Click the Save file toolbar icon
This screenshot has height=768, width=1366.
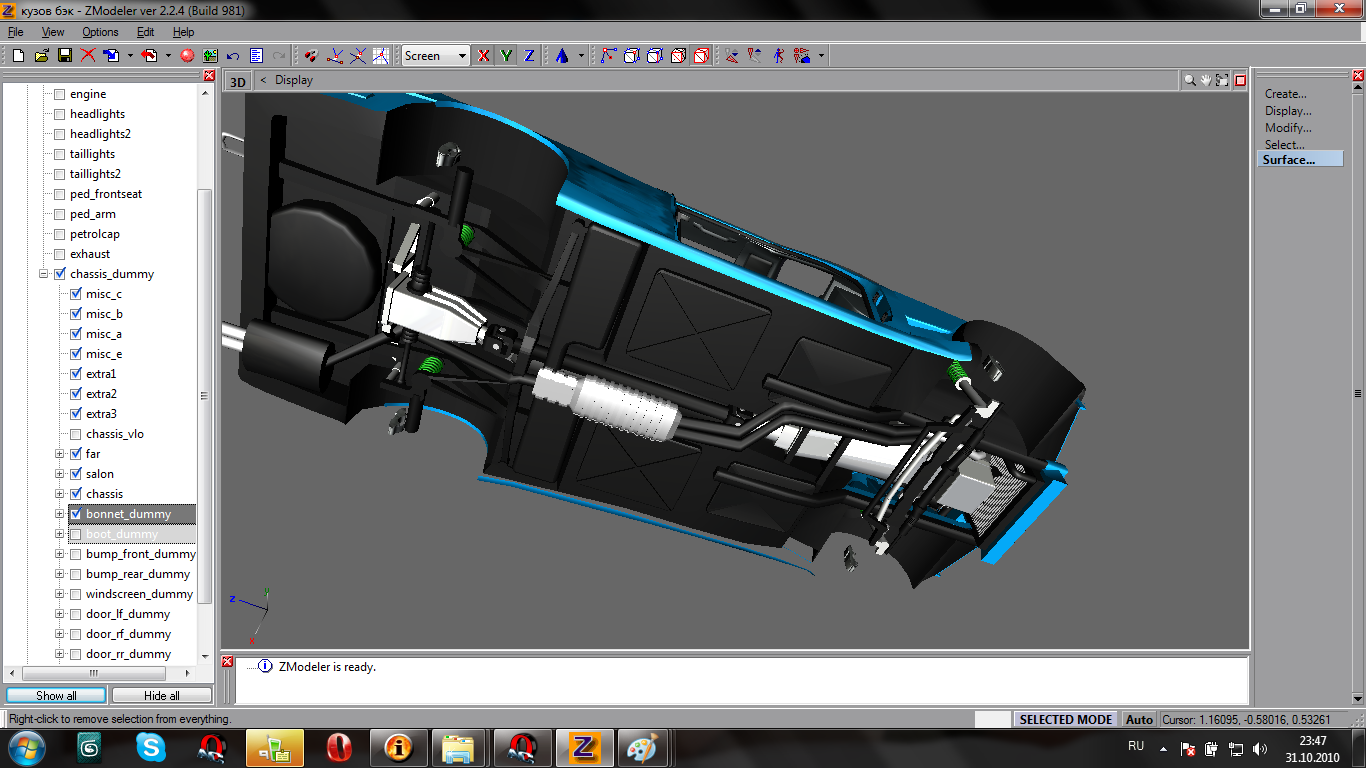pos(64,56)
